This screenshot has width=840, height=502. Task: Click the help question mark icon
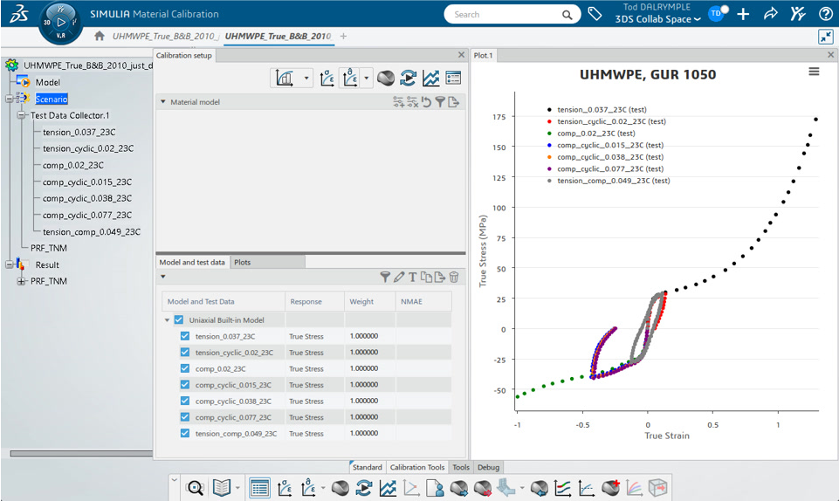(825, 14)
